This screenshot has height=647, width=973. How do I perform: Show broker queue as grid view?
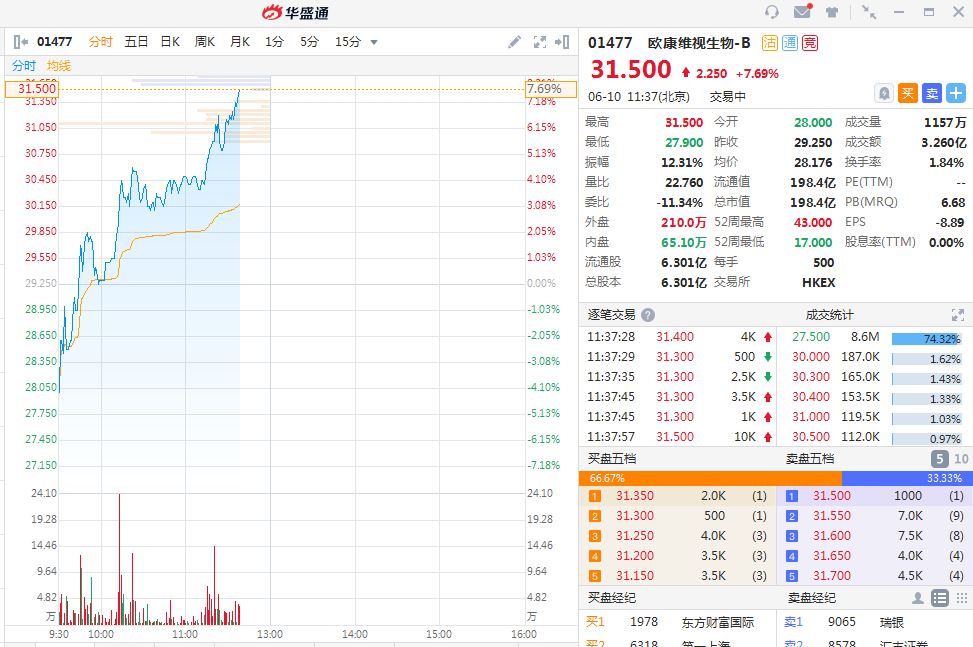click(x=962, y=598)
